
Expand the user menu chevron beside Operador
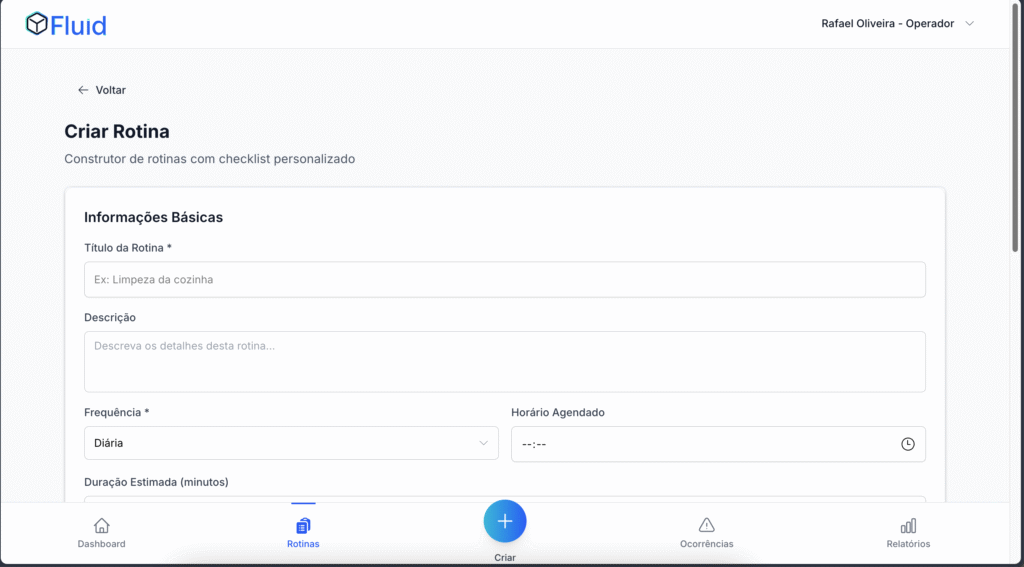coord(969,24)
